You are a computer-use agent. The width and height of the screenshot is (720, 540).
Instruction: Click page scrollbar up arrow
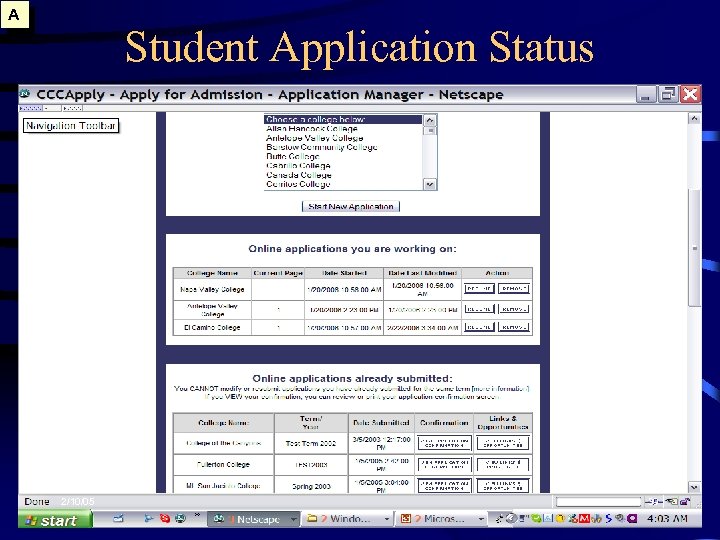coord(694,118)
